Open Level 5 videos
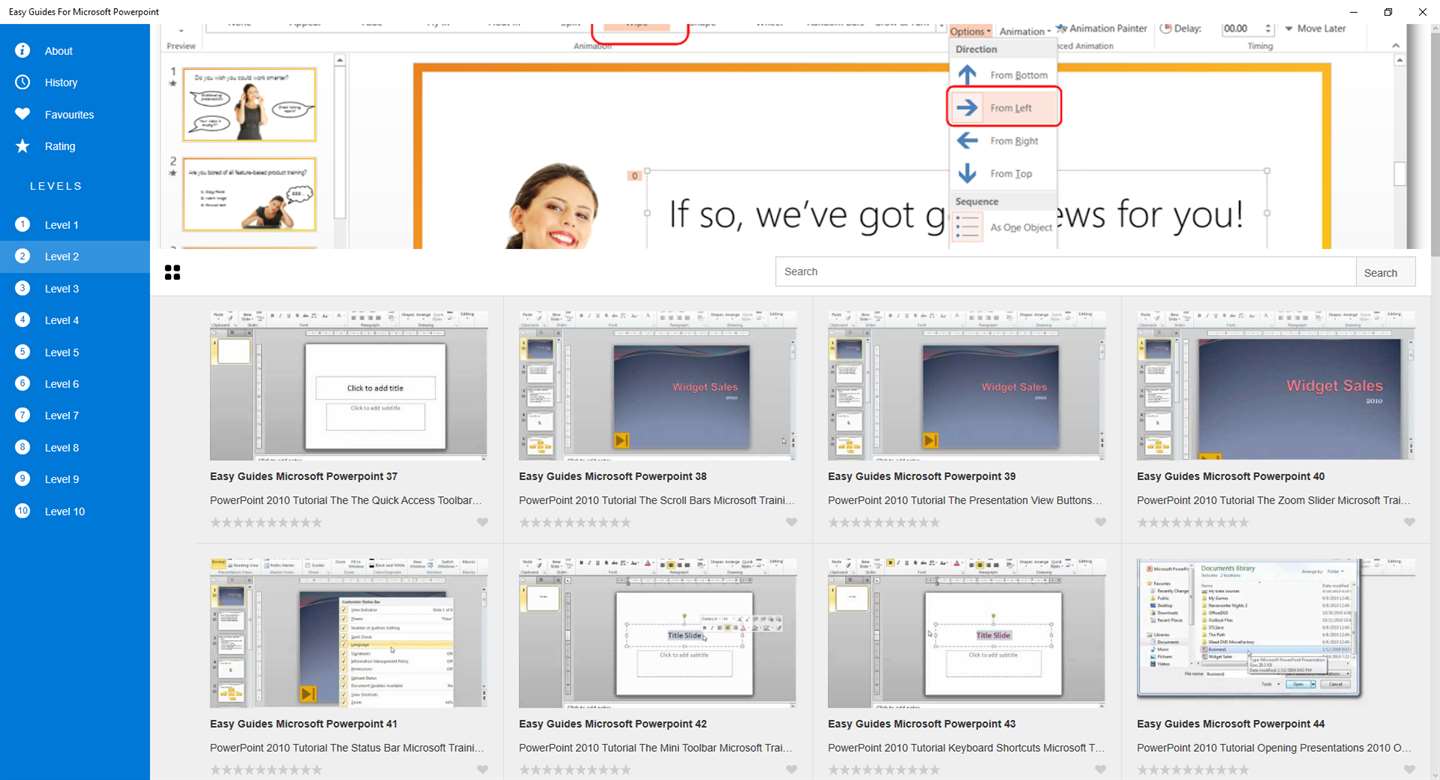Viewport: 1440px width, 780px height. click(x=75, y=353)
